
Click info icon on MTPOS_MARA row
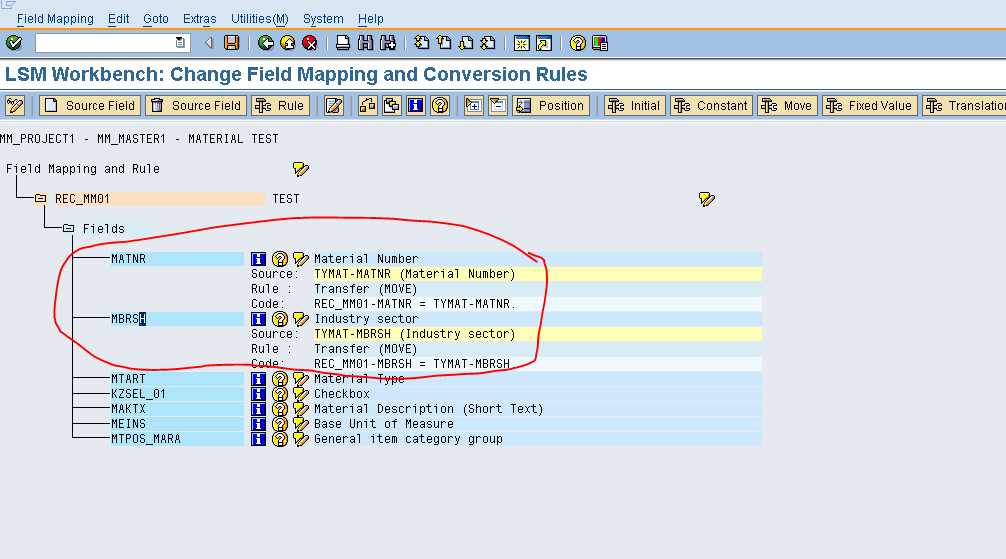[258, 439]
